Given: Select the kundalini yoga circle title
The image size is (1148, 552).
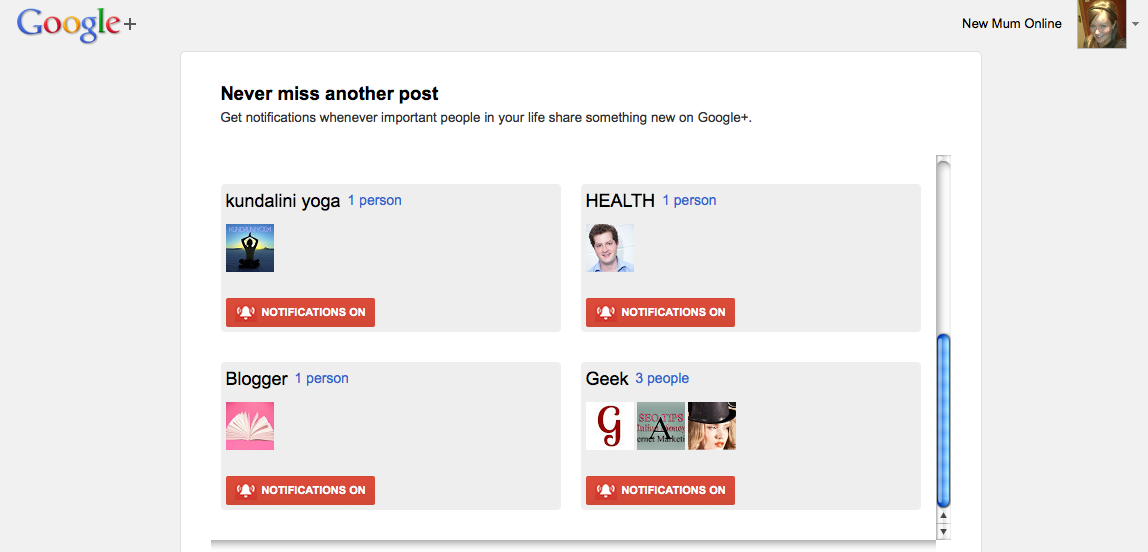Looking at the screenshot, I should pyautogui.click(x=283, y=201).
